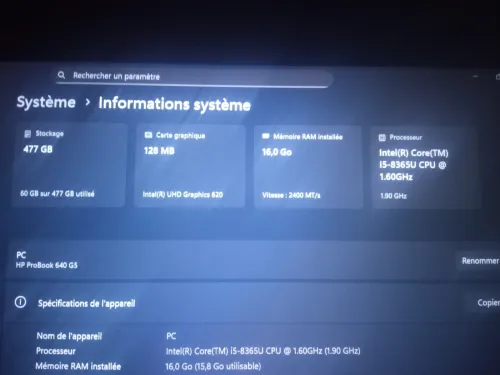Screen dimensions: 500x375
Task: Minimize the Settings window
Action: coord(476,77)
